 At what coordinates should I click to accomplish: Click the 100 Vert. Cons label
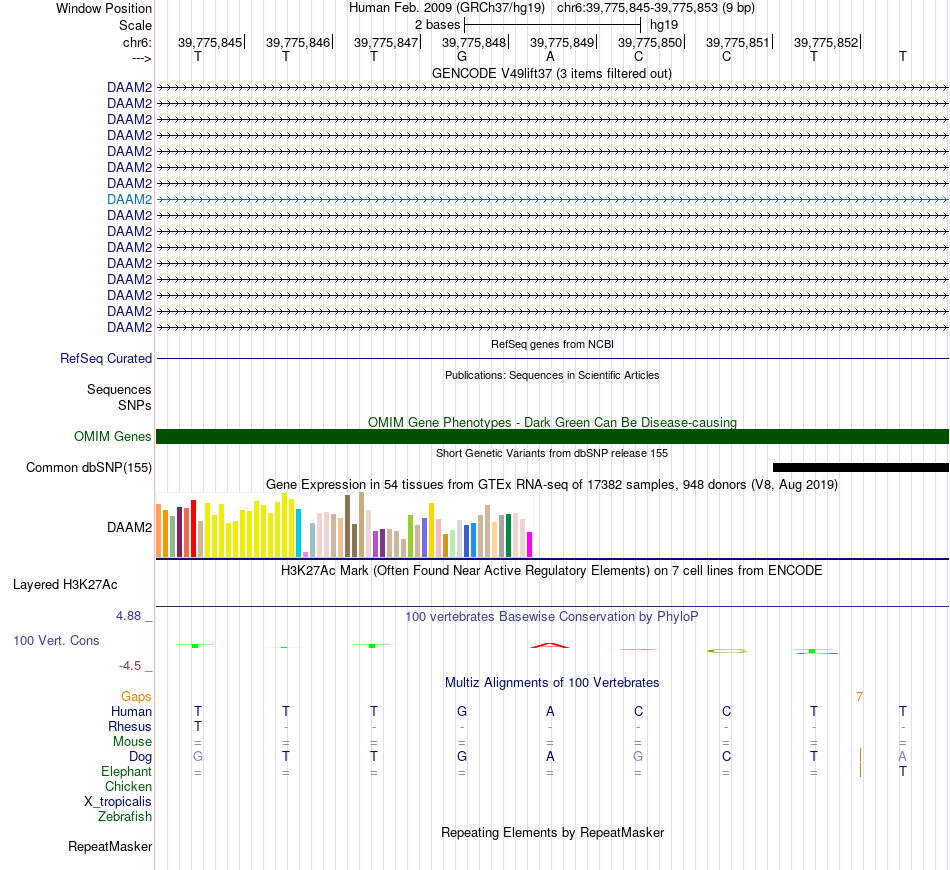pyautogui.click(x=56, y=640)
